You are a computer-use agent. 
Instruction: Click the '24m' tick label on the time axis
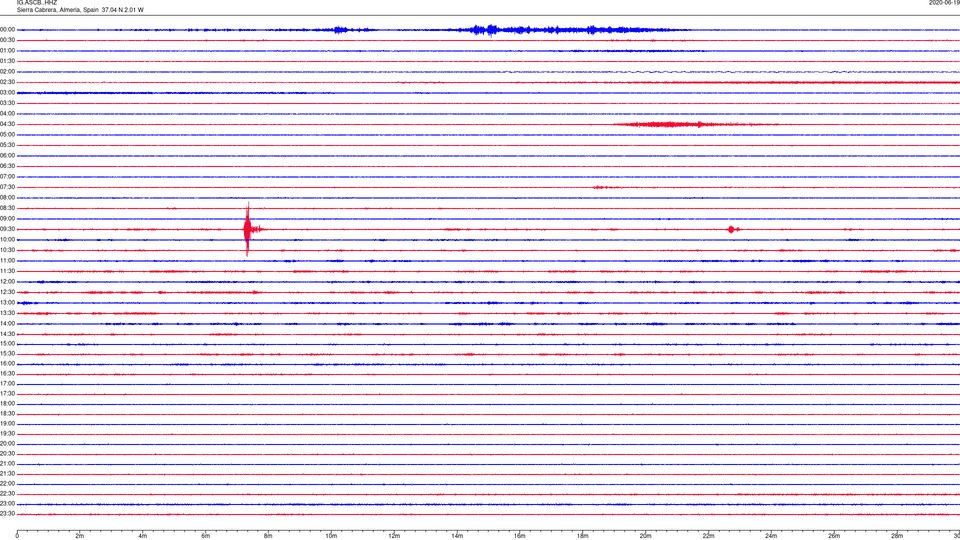coord(771,536)
